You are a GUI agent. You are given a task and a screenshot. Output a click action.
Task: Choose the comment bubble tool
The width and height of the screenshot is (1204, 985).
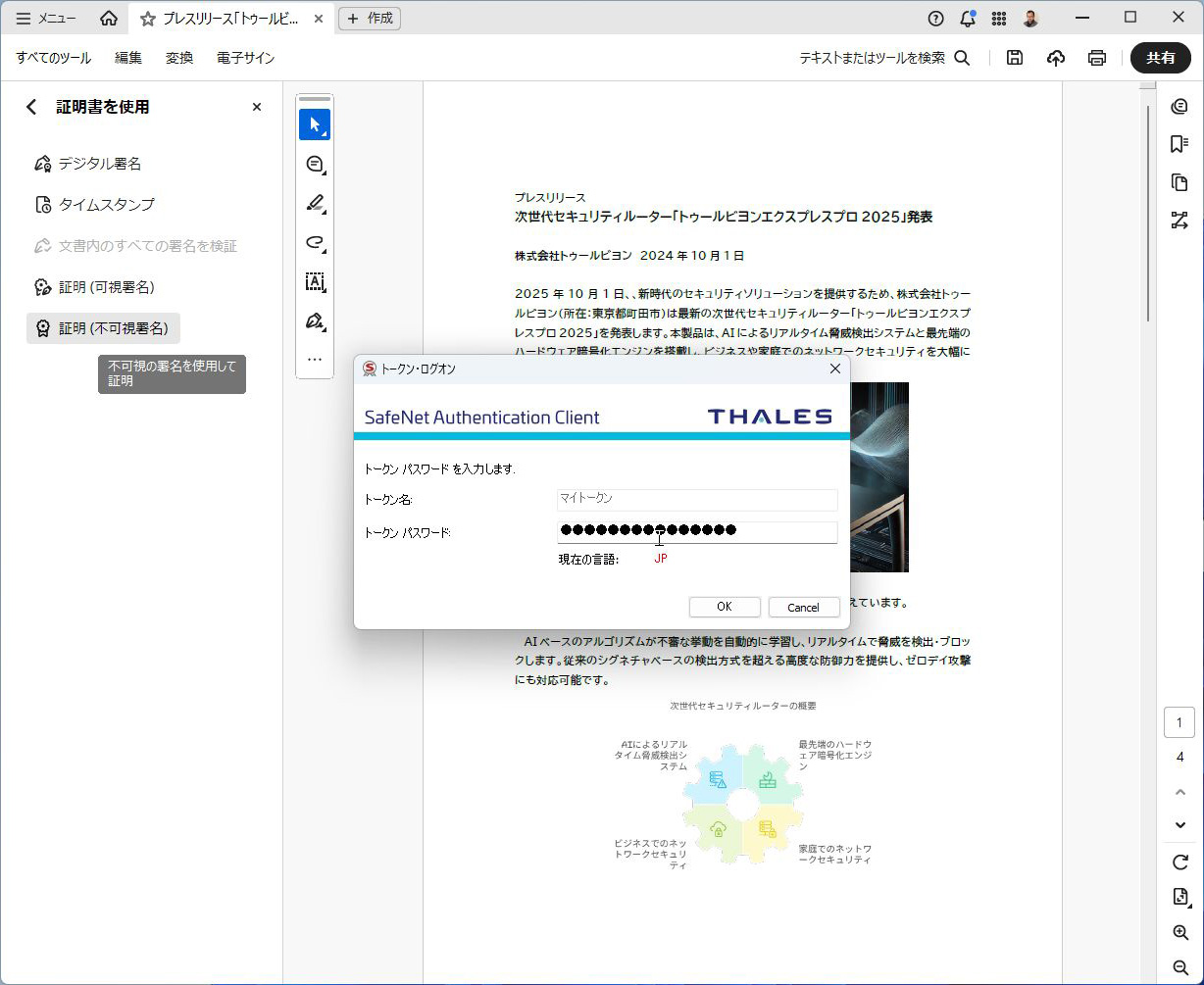pyautogui.click(x=315, y=164)
